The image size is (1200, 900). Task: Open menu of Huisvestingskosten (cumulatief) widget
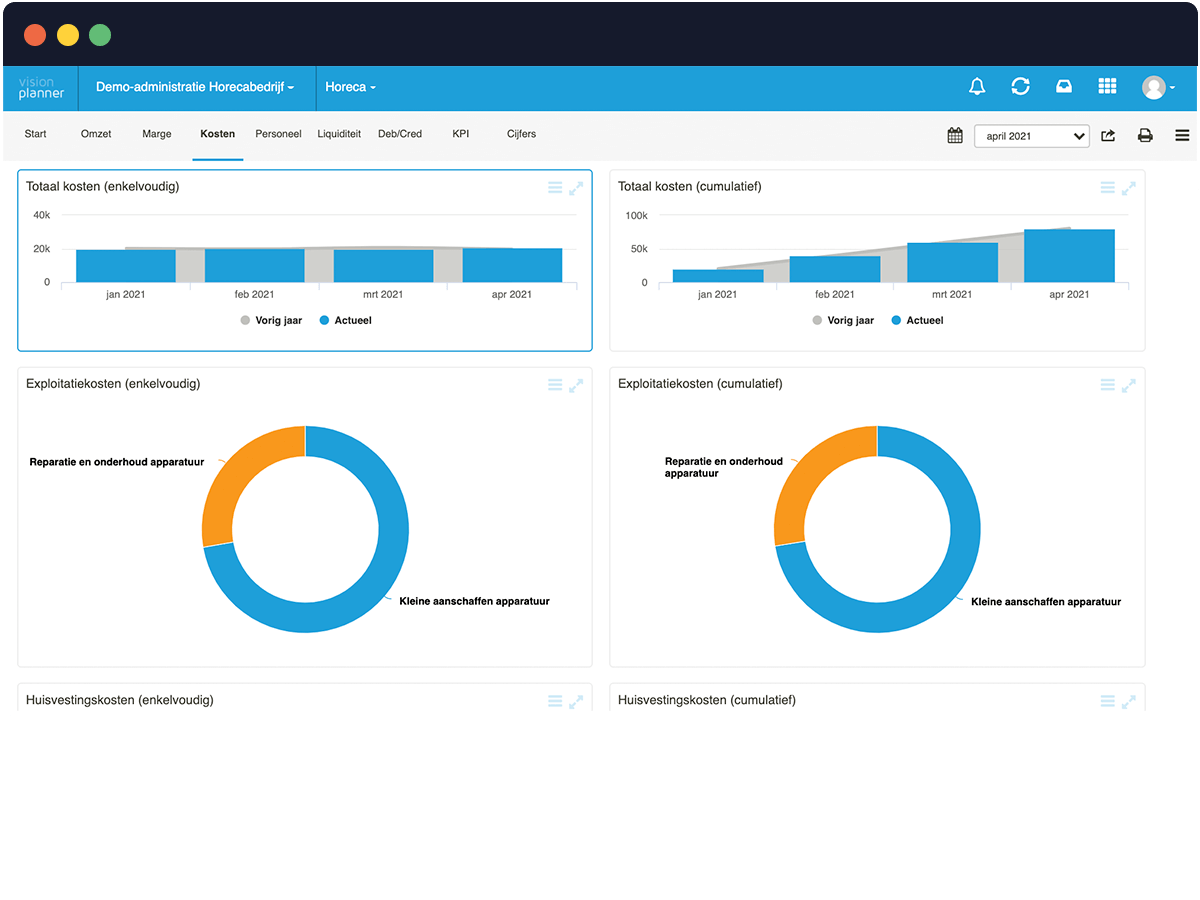pos(1107,702)
